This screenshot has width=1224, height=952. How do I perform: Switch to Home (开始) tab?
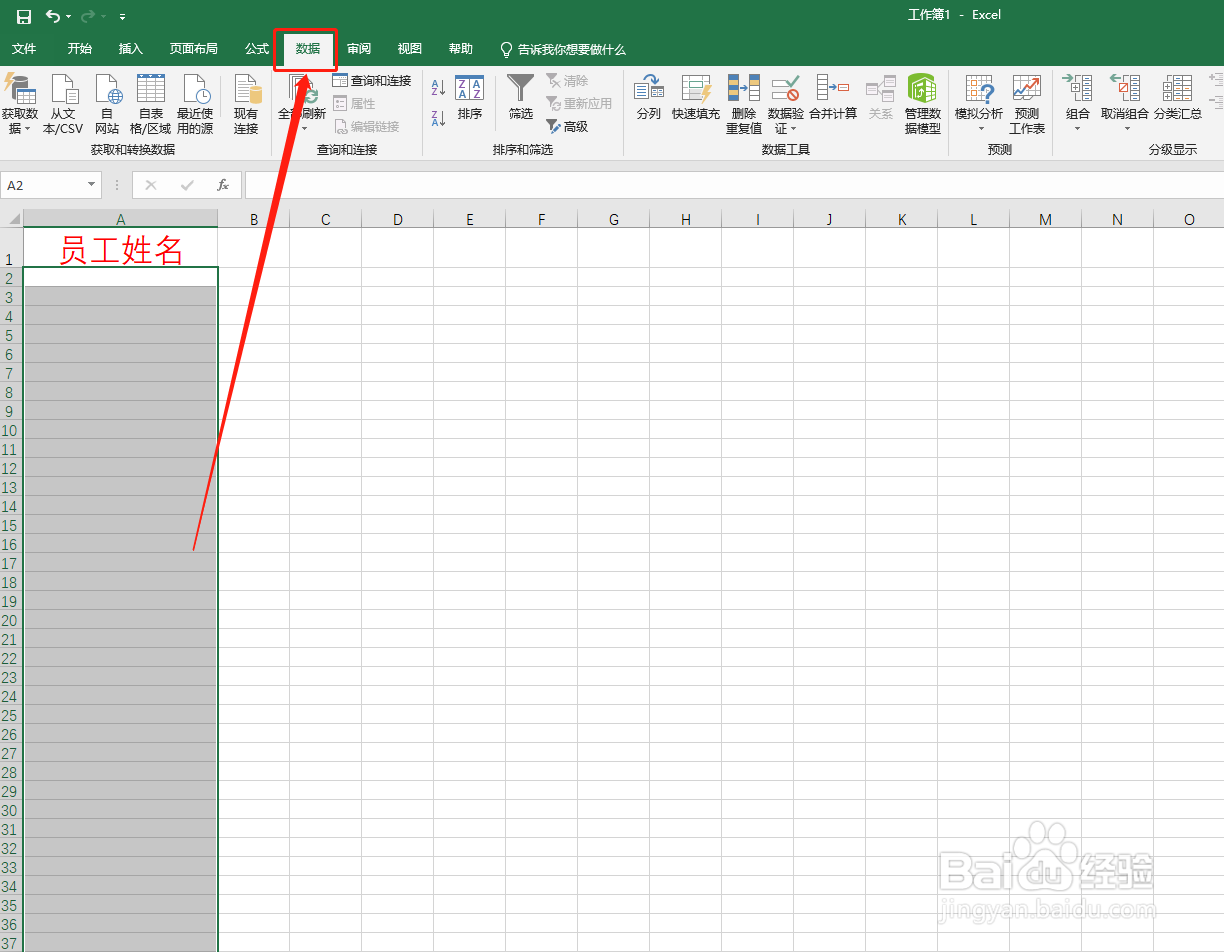coord(80,49)
